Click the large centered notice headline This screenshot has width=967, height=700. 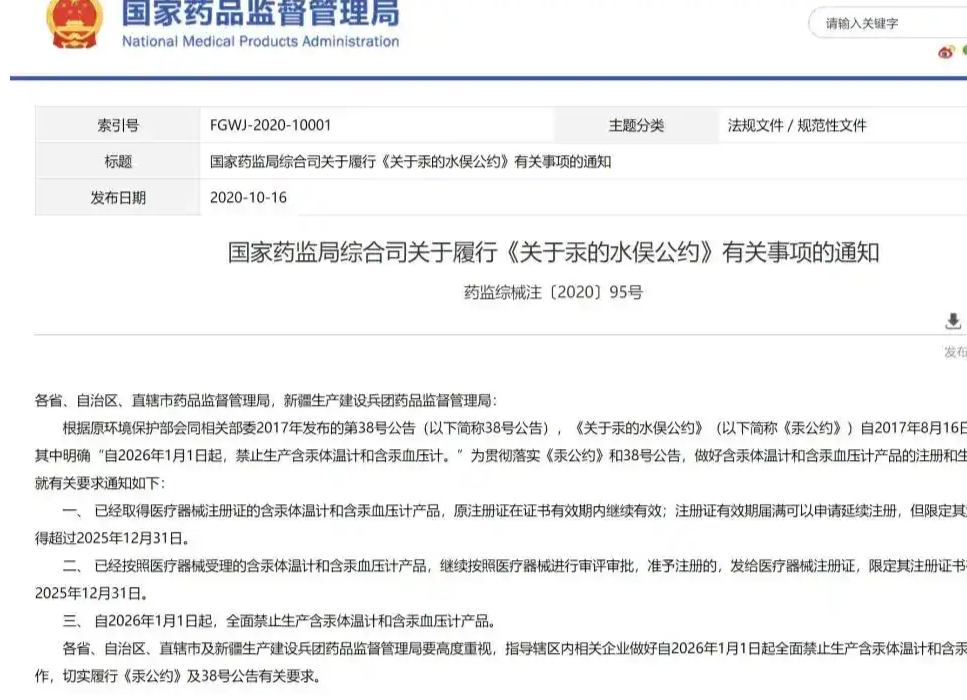click(x=553, y=252)
